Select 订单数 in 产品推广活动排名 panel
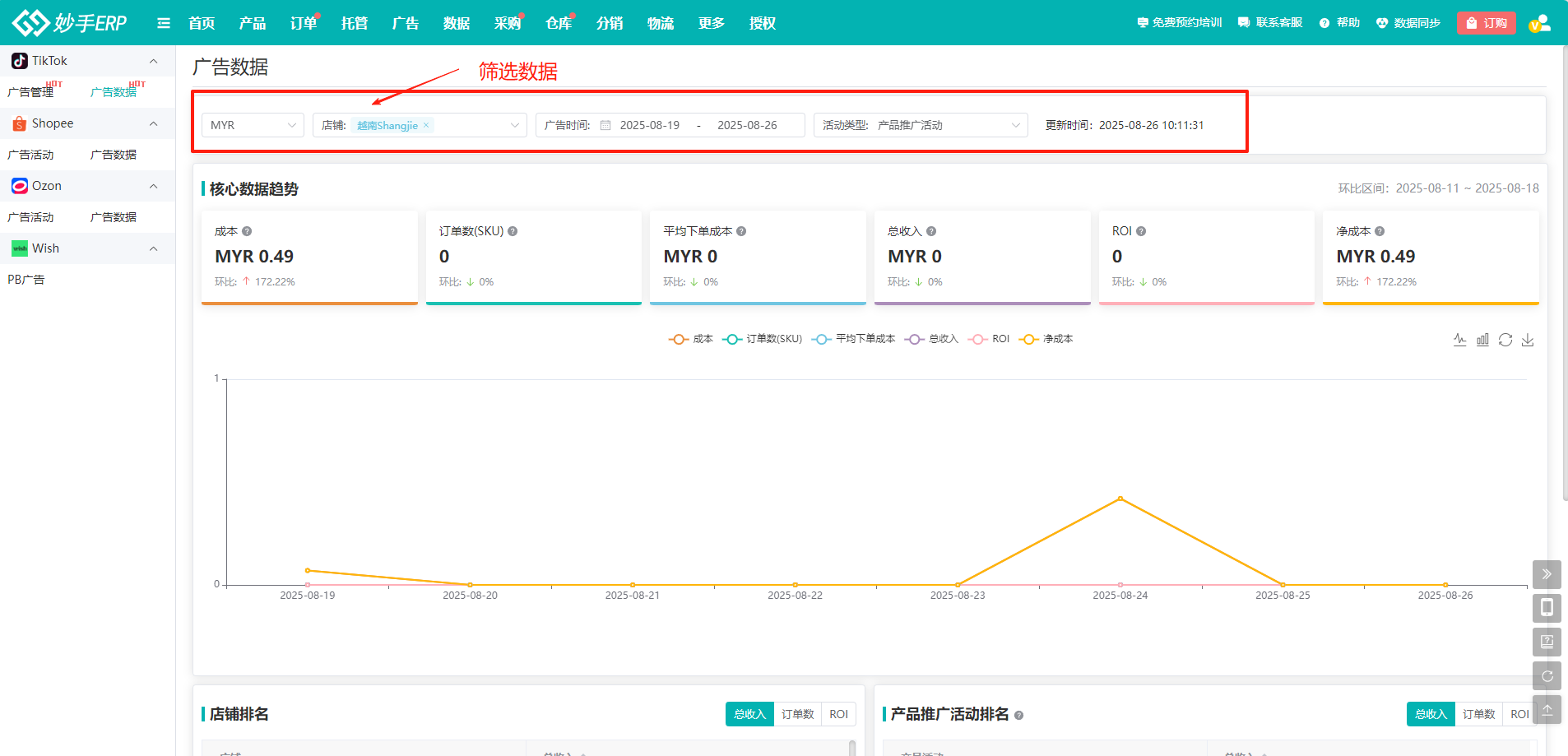This screenshot has width=1568, height=756. (x=1478, y=714)
